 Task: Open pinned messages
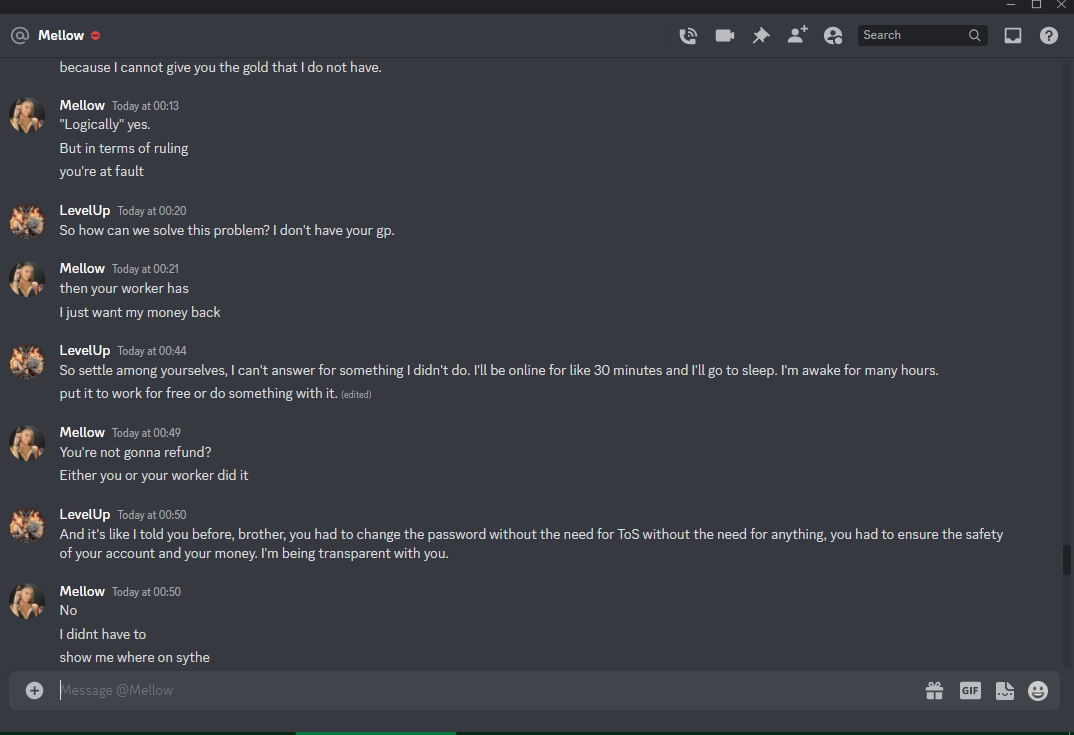click(x=761, y=36)
